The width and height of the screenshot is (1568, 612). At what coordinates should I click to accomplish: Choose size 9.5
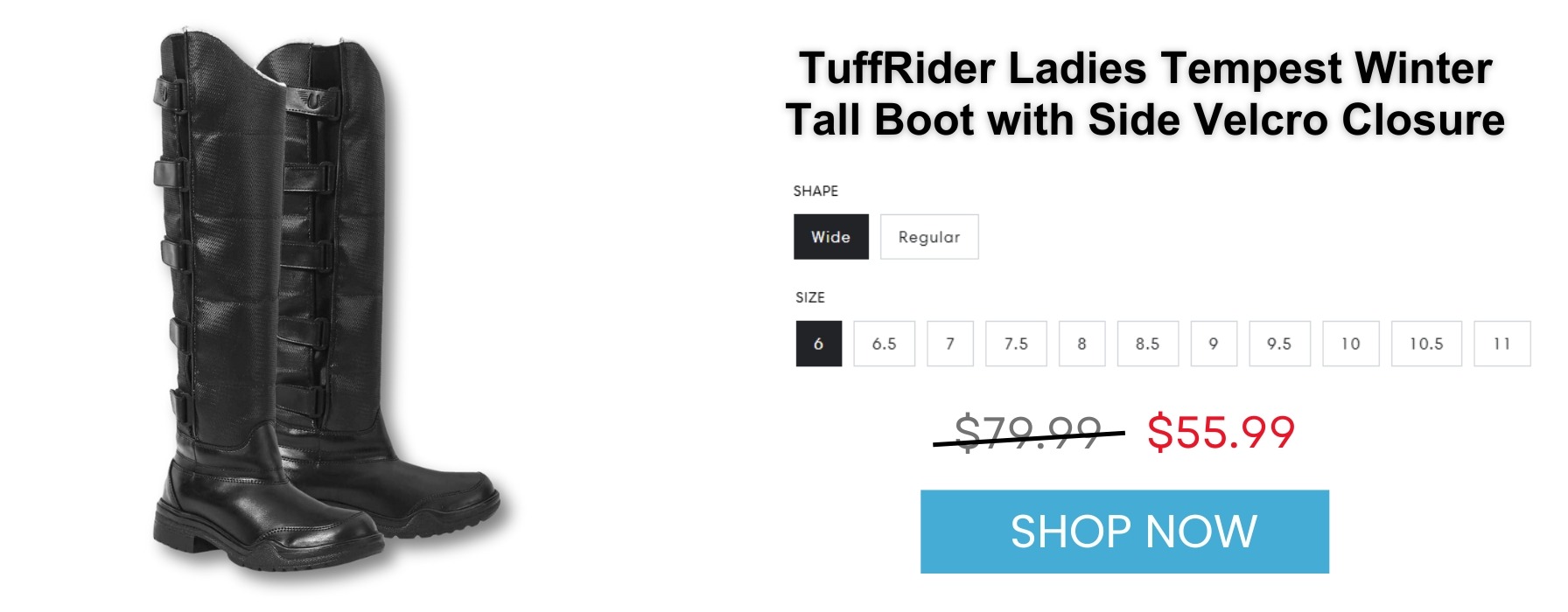(1279, 344)
